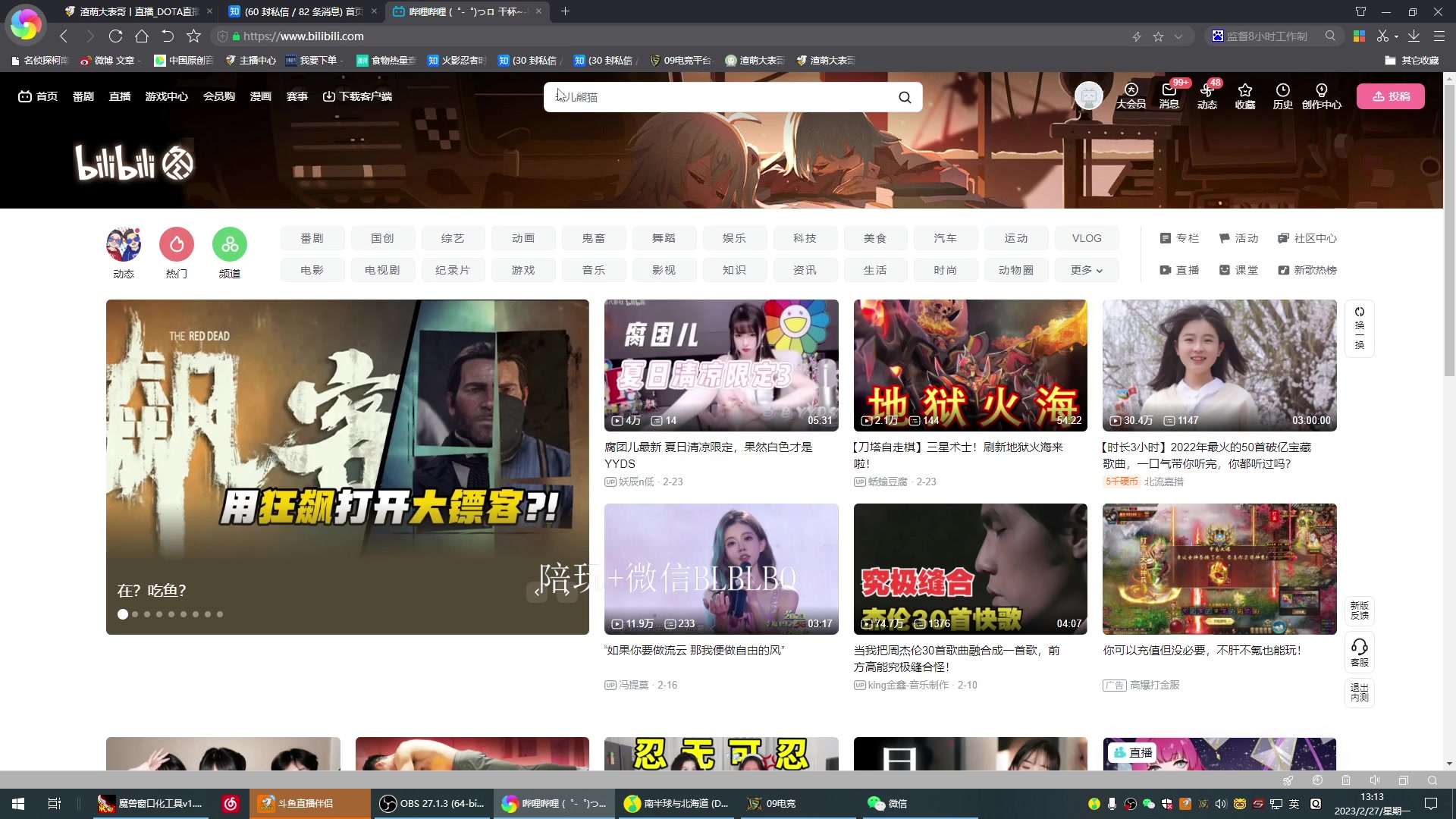1456x819 pixels.
Task: Open the 地狱火海 video thumbnail
Action: pos(970,365)
